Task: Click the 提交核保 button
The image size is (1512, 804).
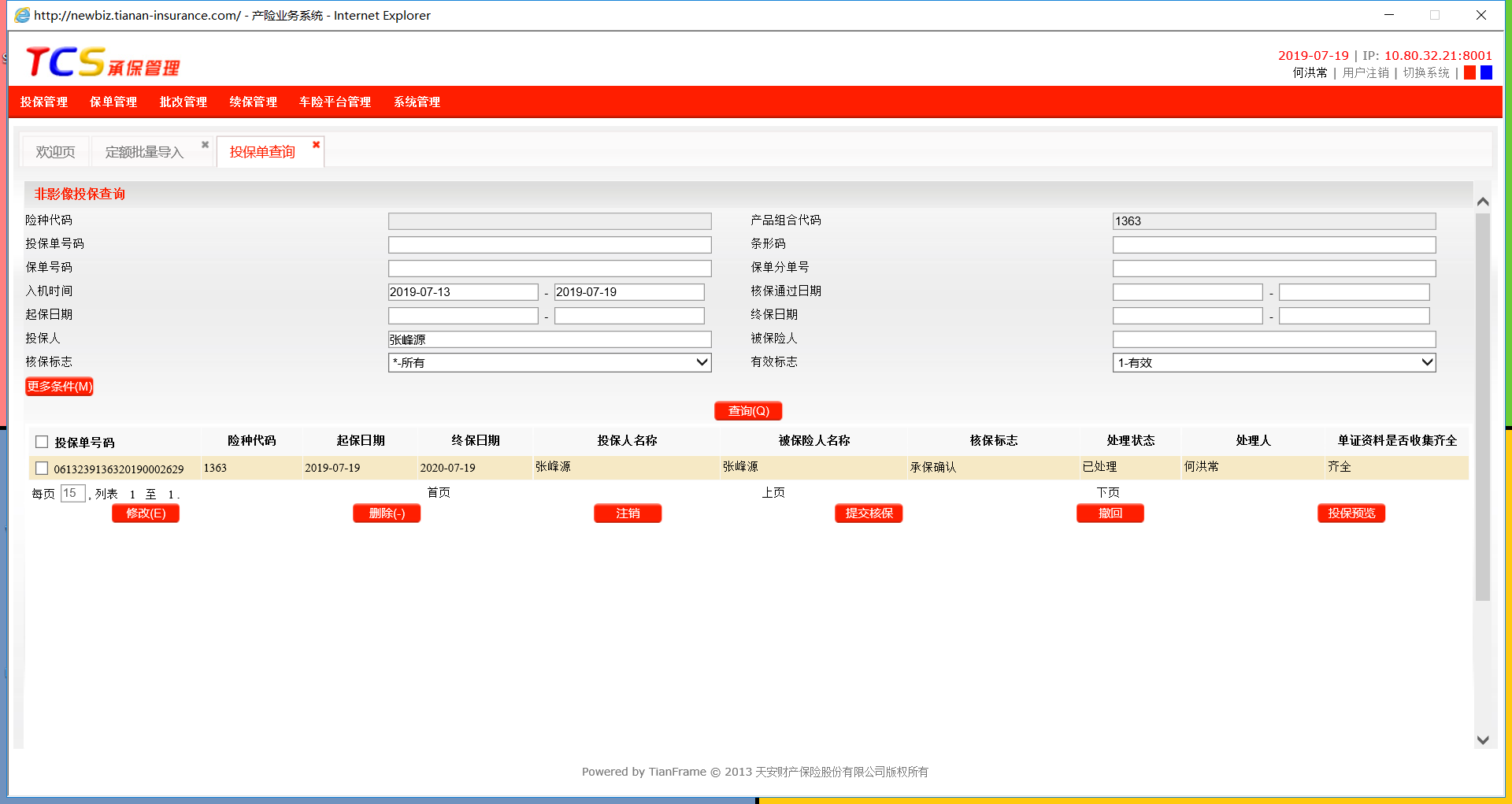Action: [x=869, y=513]
